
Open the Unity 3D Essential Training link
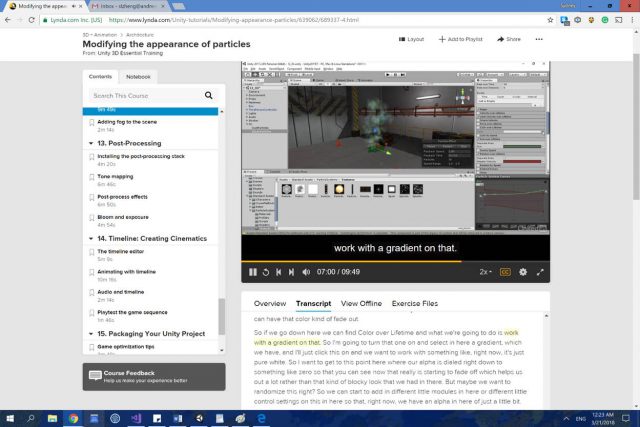tap(130, 53)
